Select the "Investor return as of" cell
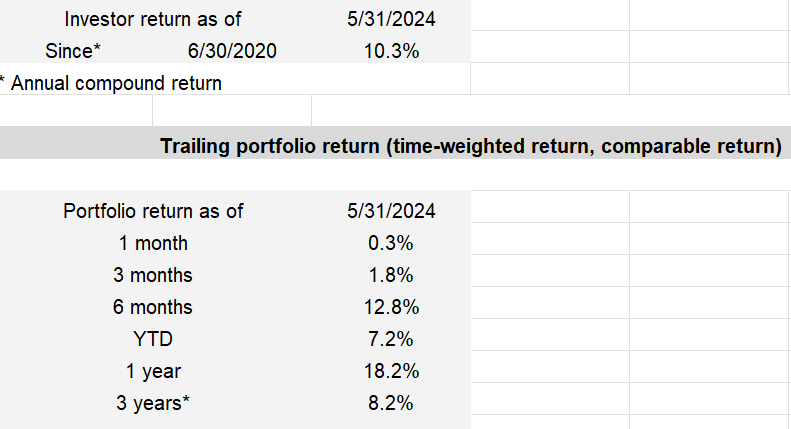This screenshot has width=791, height=429. point(153,19)
